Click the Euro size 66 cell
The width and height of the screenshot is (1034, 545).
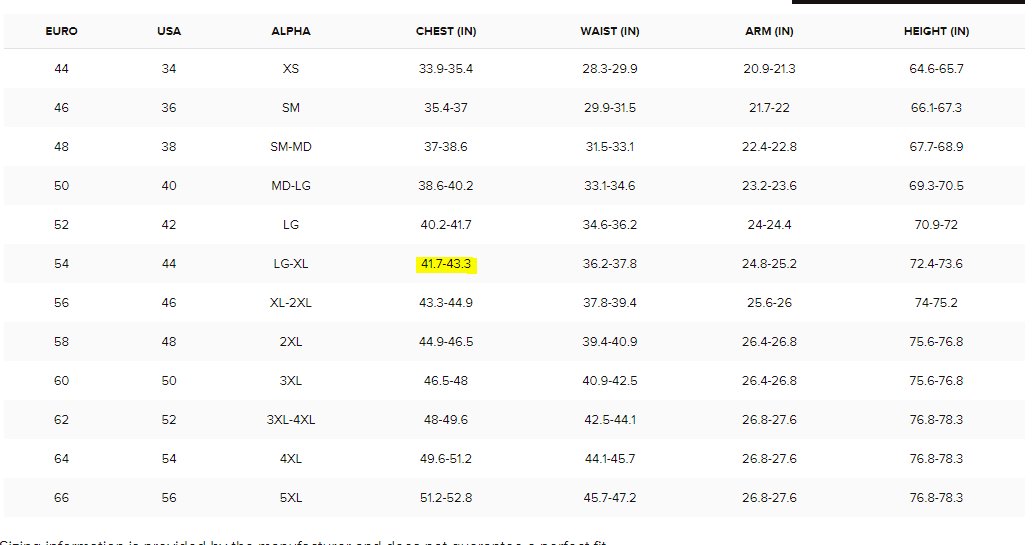coord(61,497)
